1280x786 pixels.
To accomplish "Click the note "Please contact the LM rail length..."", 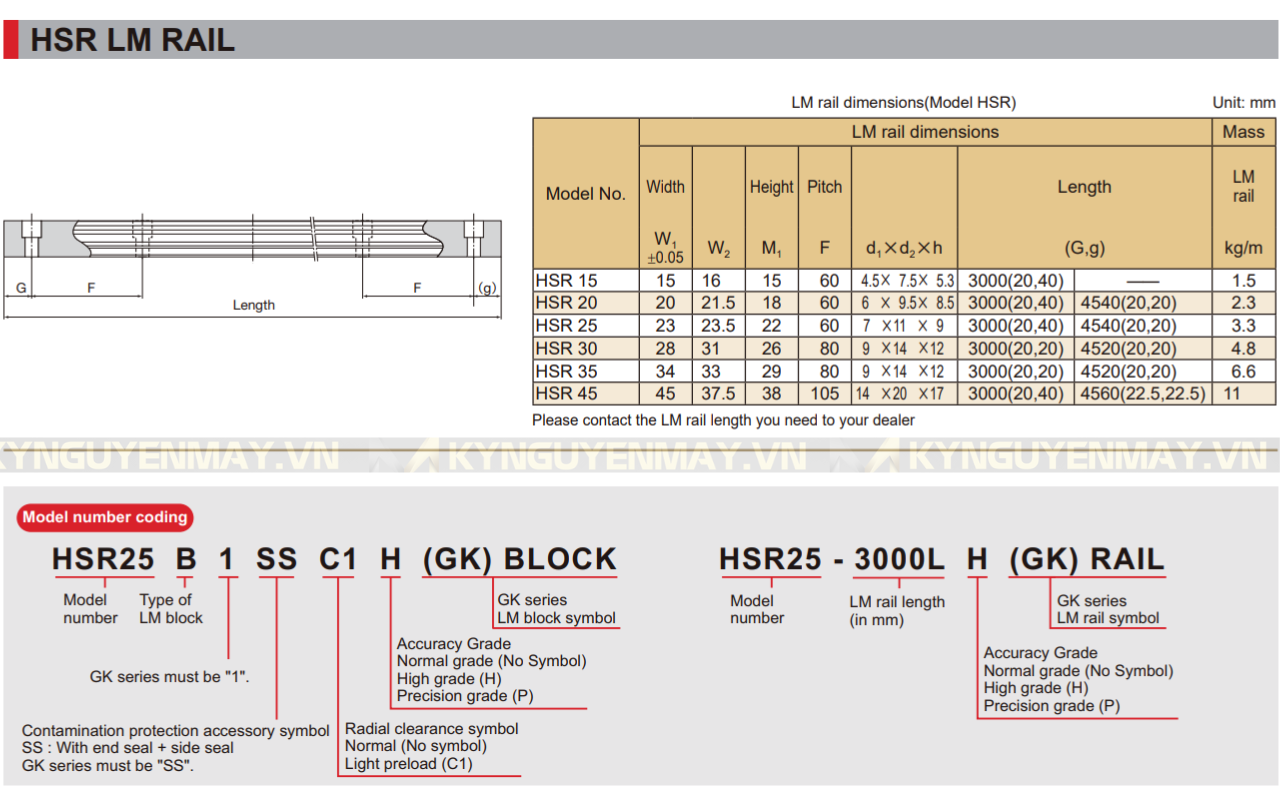I will 723,420.
